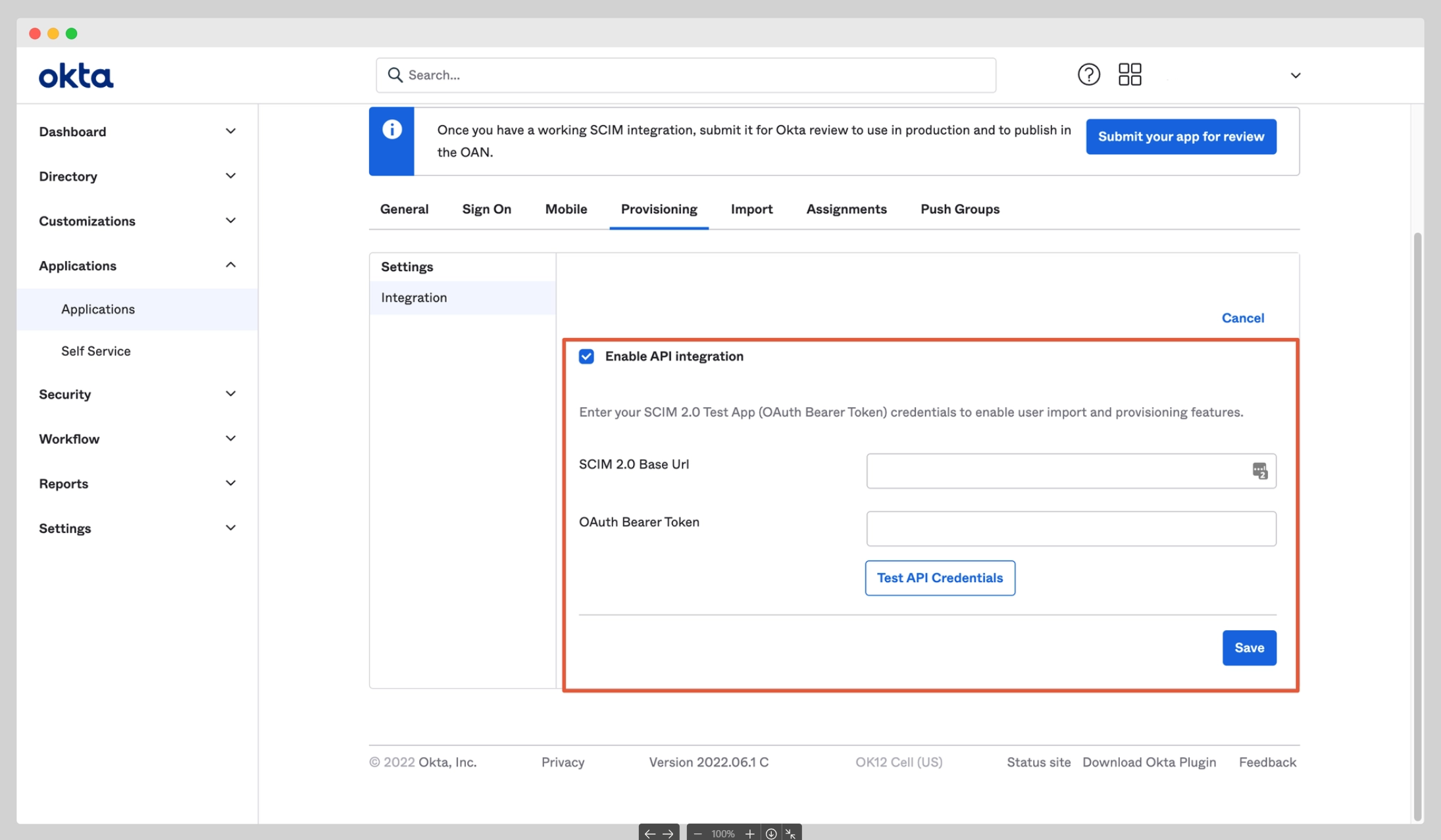Click password manager icon in Base Url field
The height and width of the screenshot is (840, 1441).
click(x=1259, y=471)
